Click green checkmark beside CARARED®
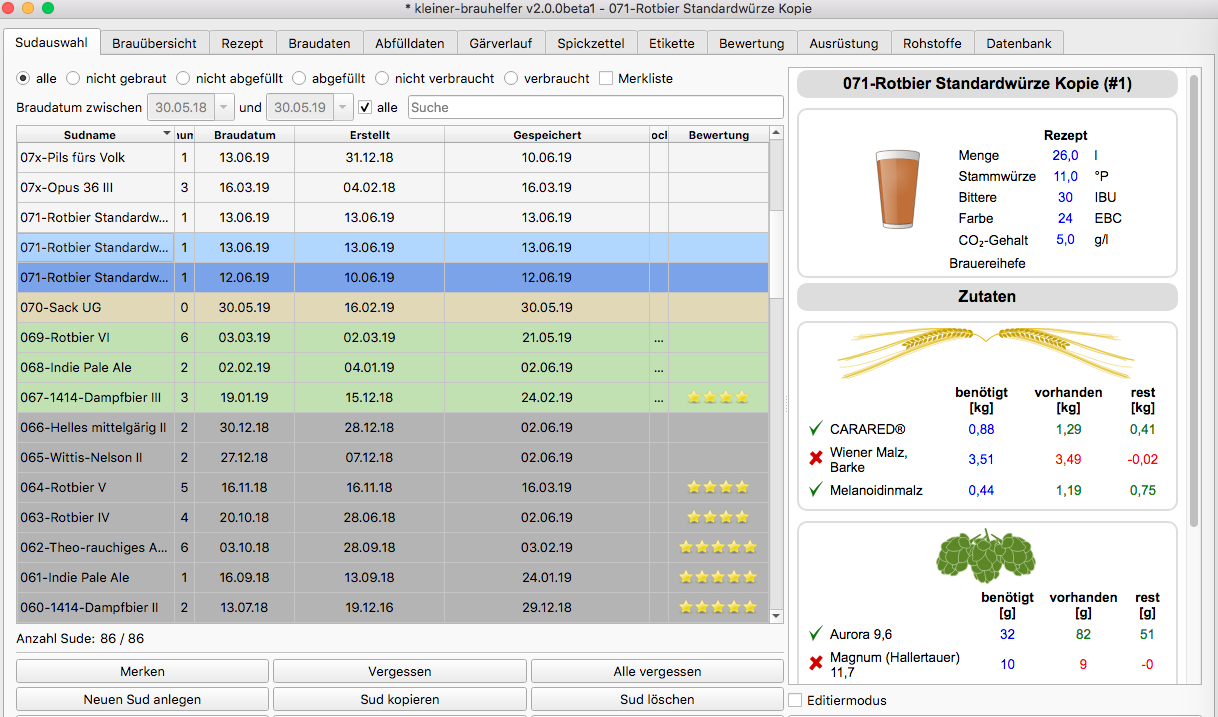 coord(816,429)
